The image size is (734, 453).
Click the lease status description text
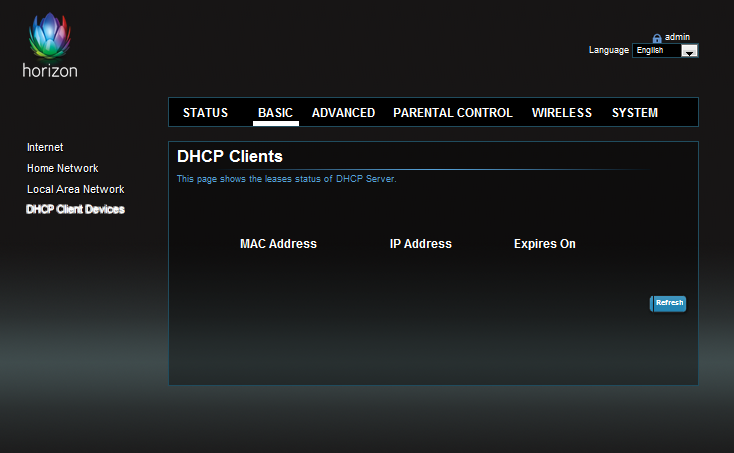[x=286, y=179]
